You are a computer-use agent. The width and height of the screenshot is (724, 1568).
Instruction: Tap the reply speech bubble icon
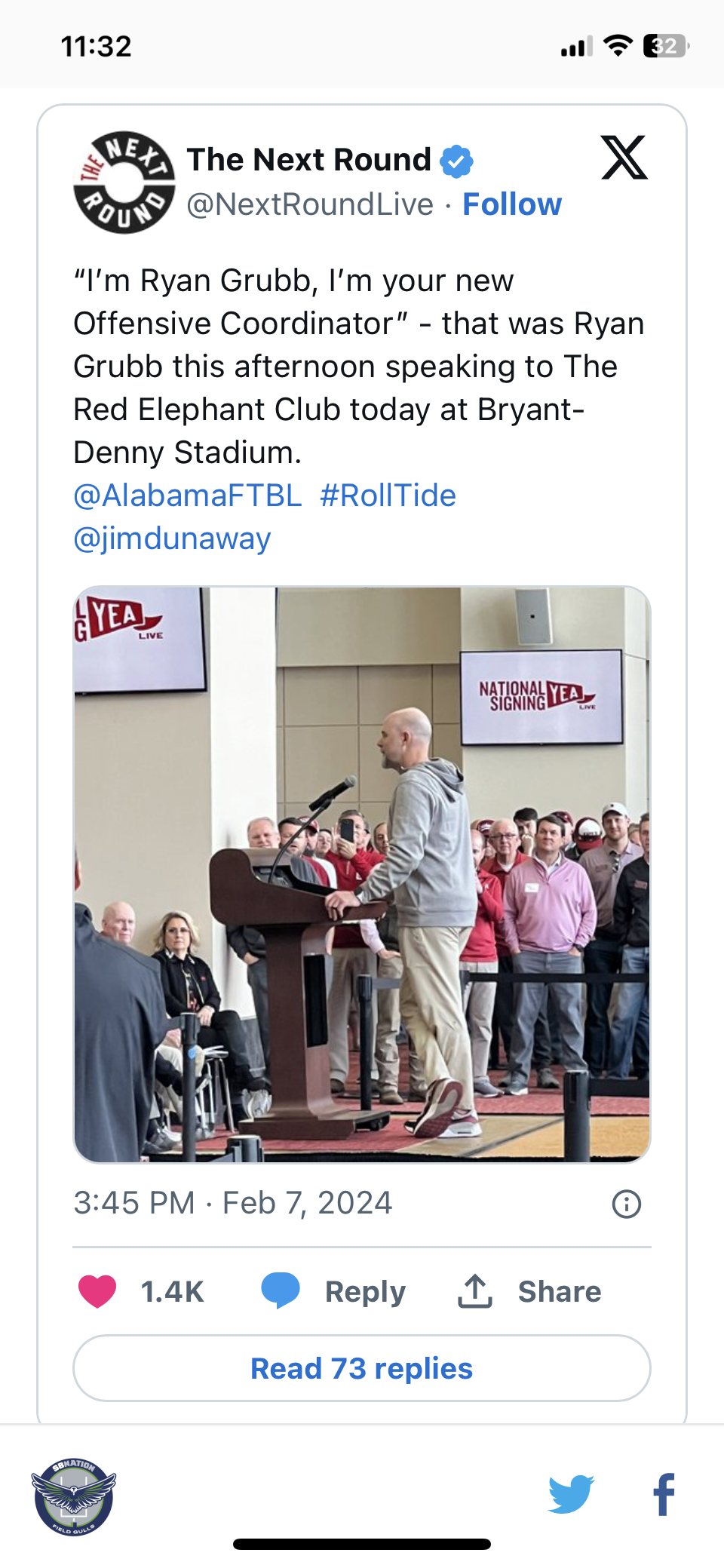coord(281,1290)
